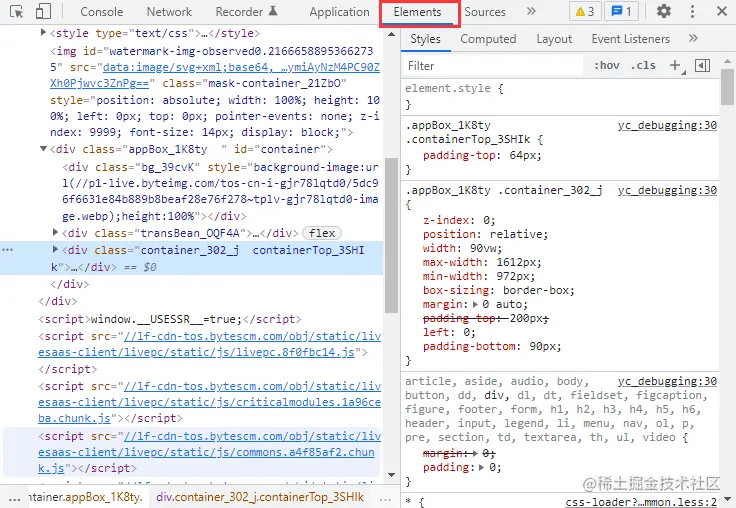Viewport: 736px width, 508px height.
Task: Open the customize DevTools three-dot menu
Action: pos(692,11)
